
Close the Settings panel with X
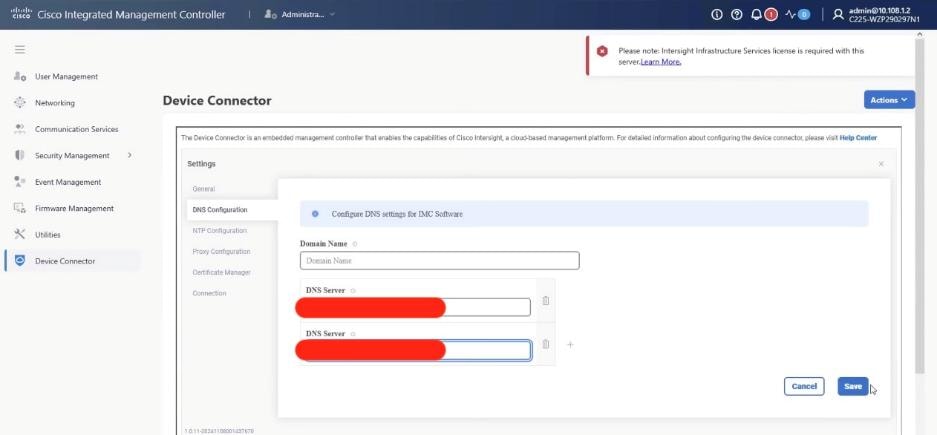(881, 164)
